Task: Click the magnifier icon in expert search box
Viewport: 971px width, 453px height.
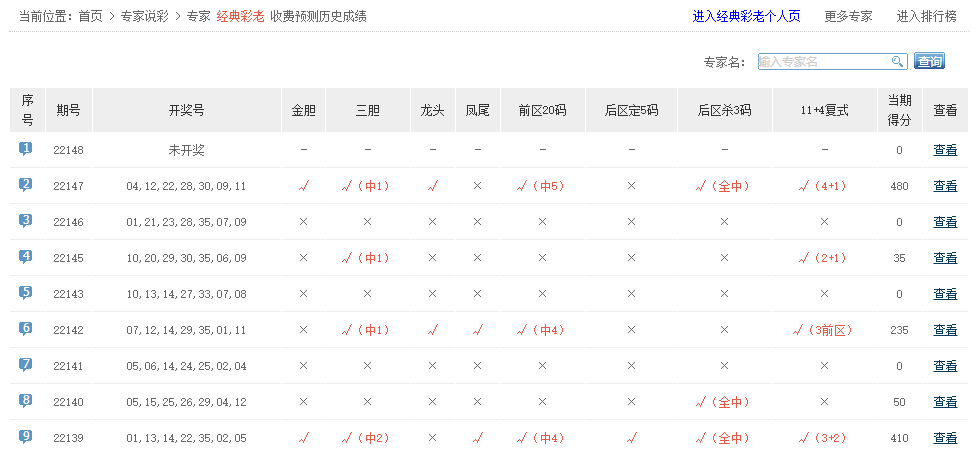Action: point(897,62)
